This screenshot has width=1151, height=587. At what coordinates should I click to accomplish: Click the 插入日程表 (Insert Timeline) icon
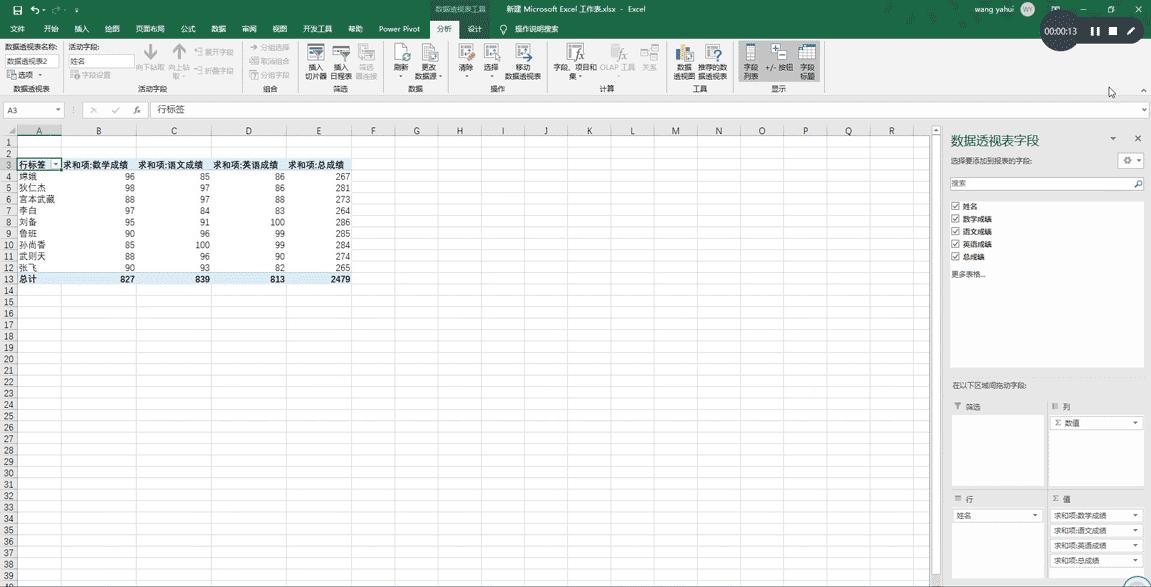[x=341, y=61]
